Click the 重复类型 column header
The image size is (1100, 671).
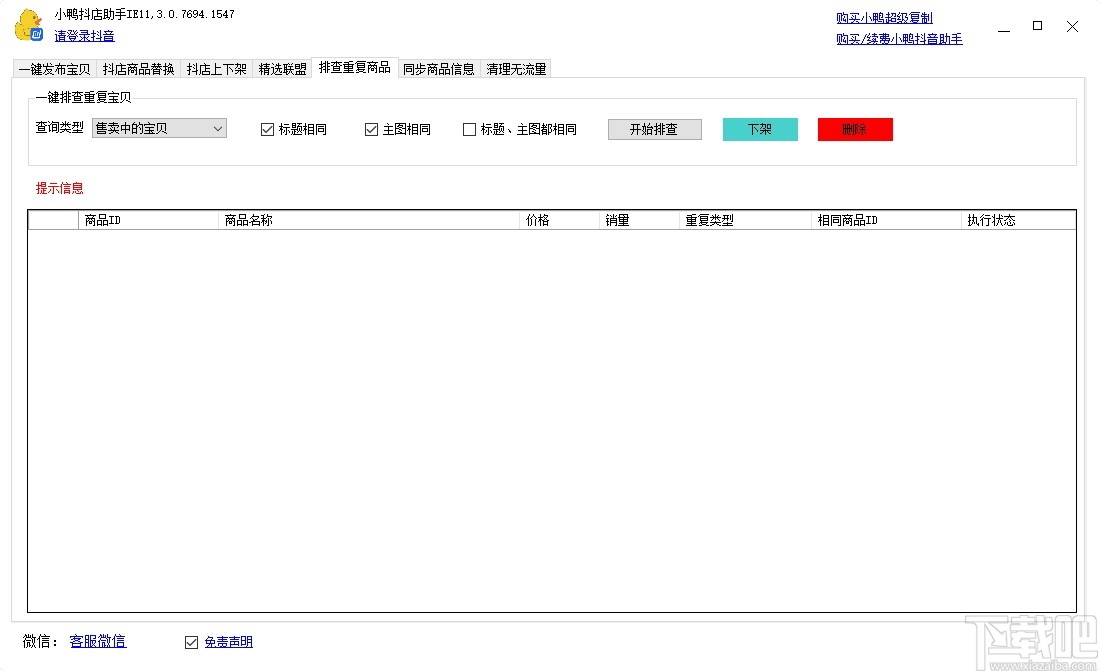(x=745, y=220)
